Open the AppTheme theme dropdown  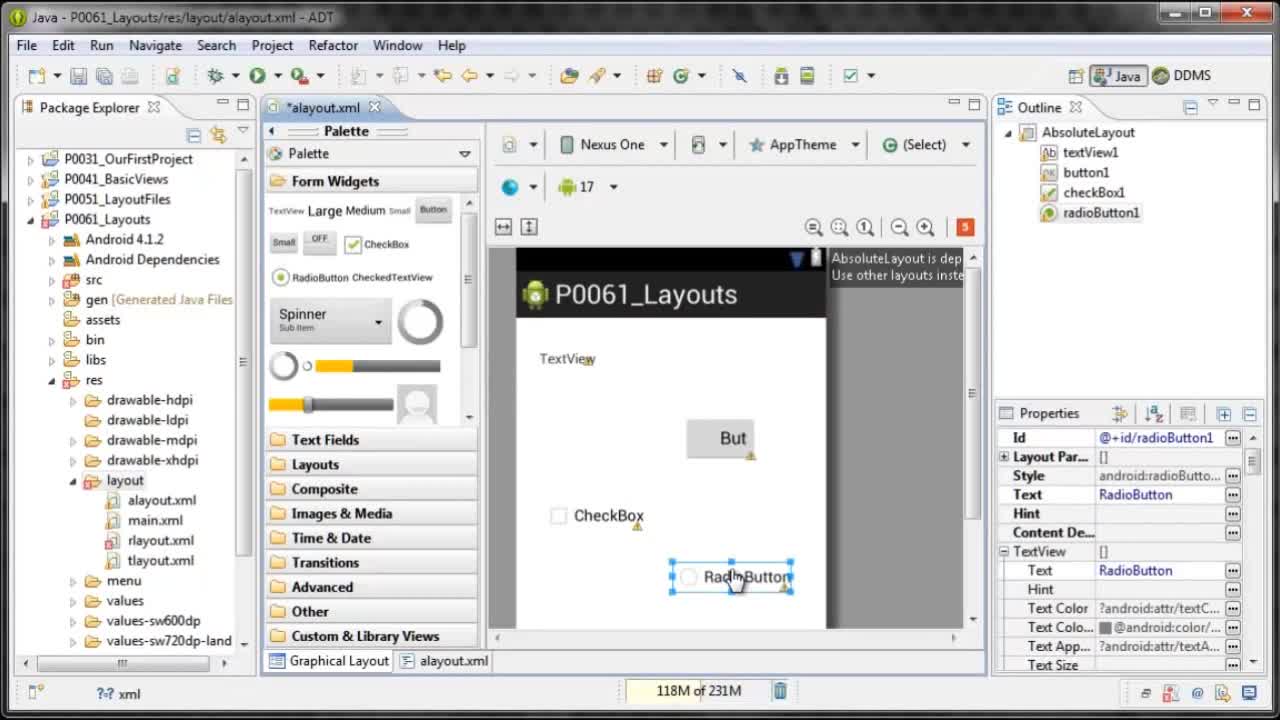click(x=803, y=145)
